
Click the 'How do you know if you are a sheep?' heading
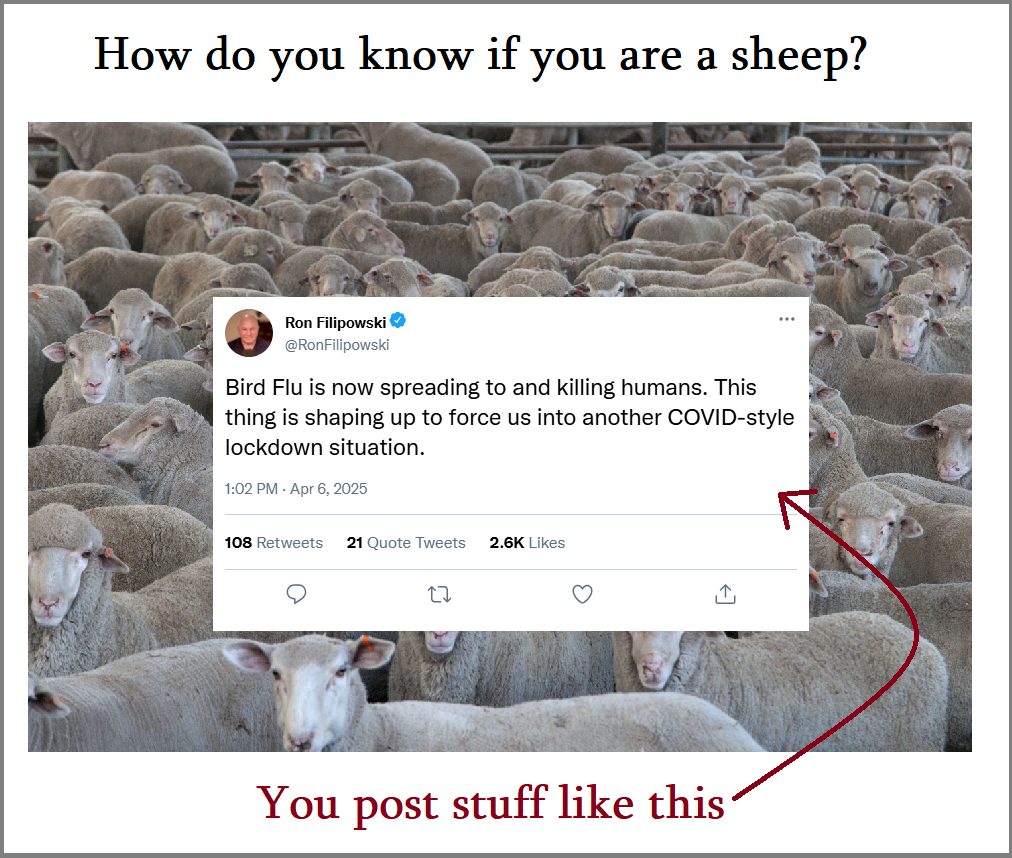click(x=481, y=57)
